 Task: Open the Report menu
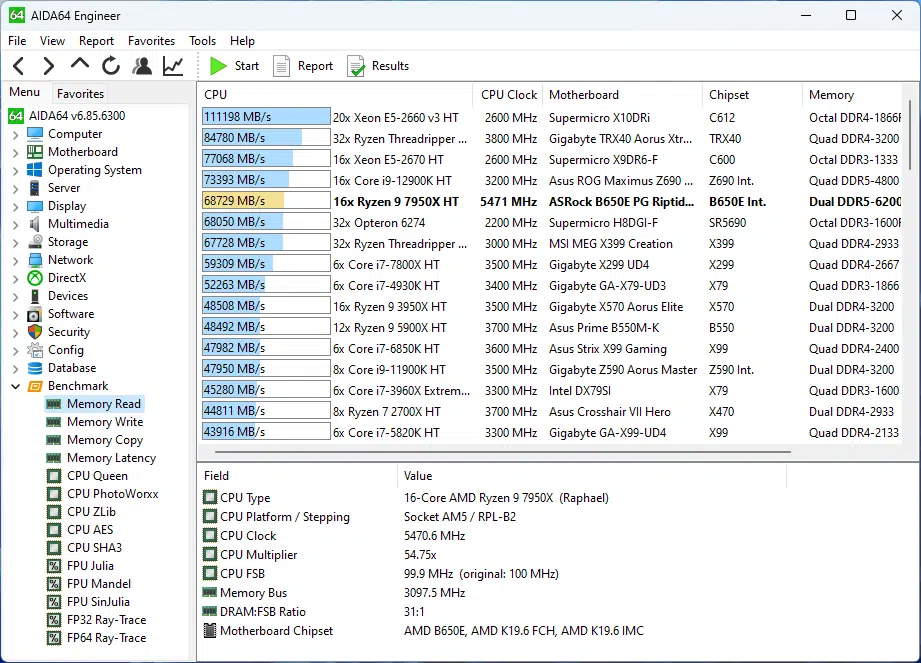coord(96,41)
